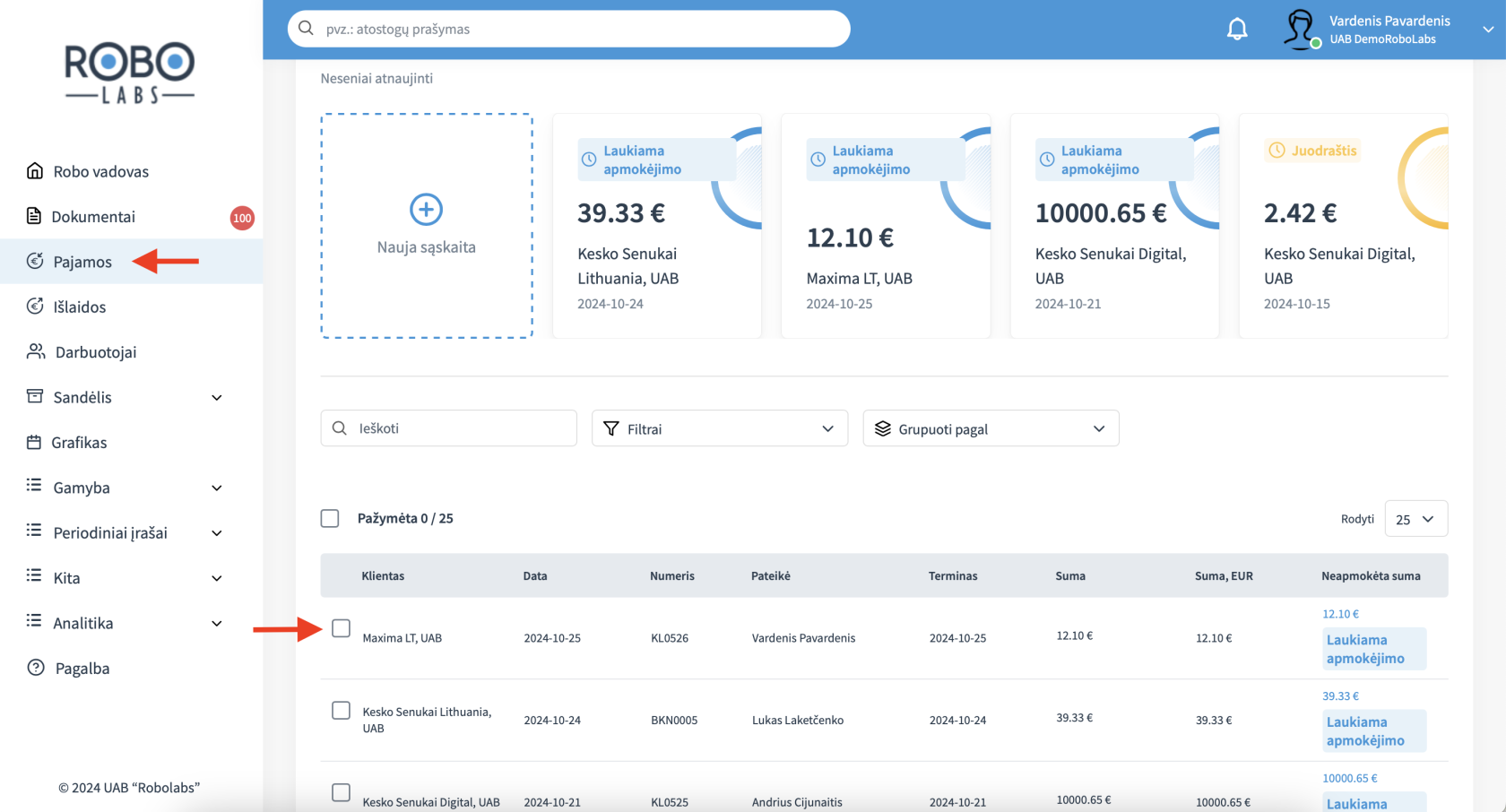Image resolution: width=1506 pixels, height=812 pixels.
Task: Click the Pajamos euro icon
Action: point(35,261)
